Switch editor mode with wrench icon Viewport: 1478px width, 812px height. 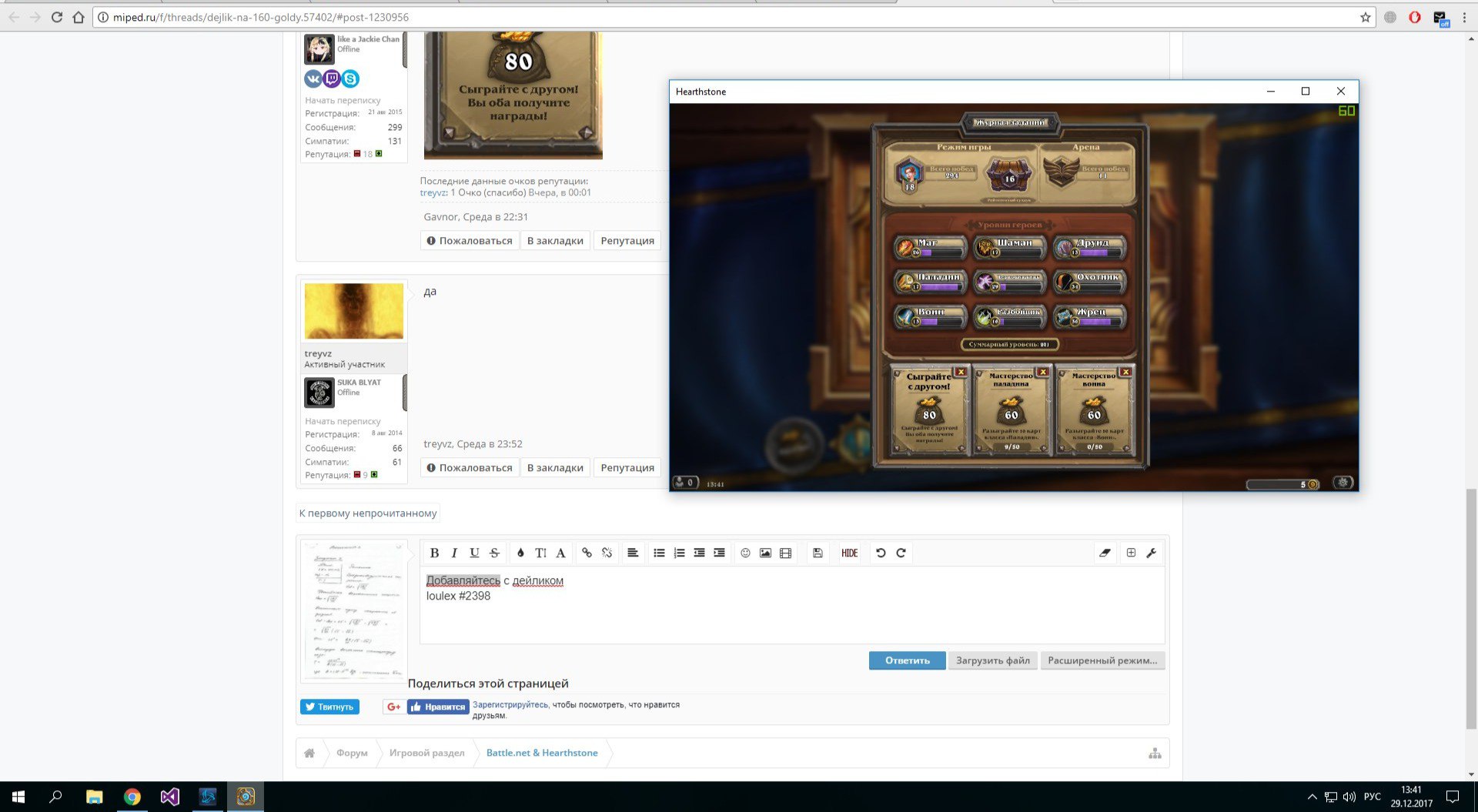click(x=1151, y=553)
